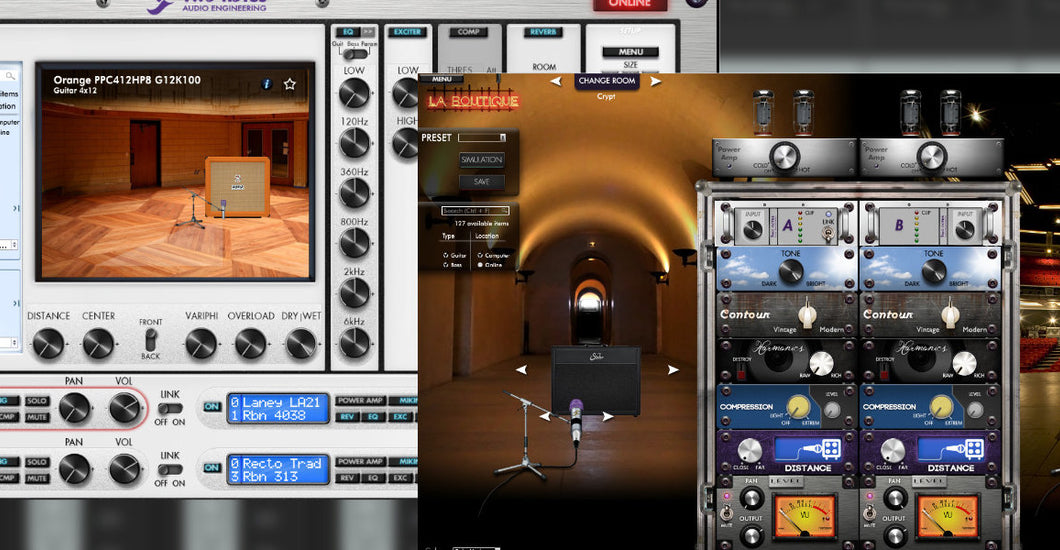Click the La Boutique neon logo
The height and width of the screenshot is (550, 1060).
[473, 101]
